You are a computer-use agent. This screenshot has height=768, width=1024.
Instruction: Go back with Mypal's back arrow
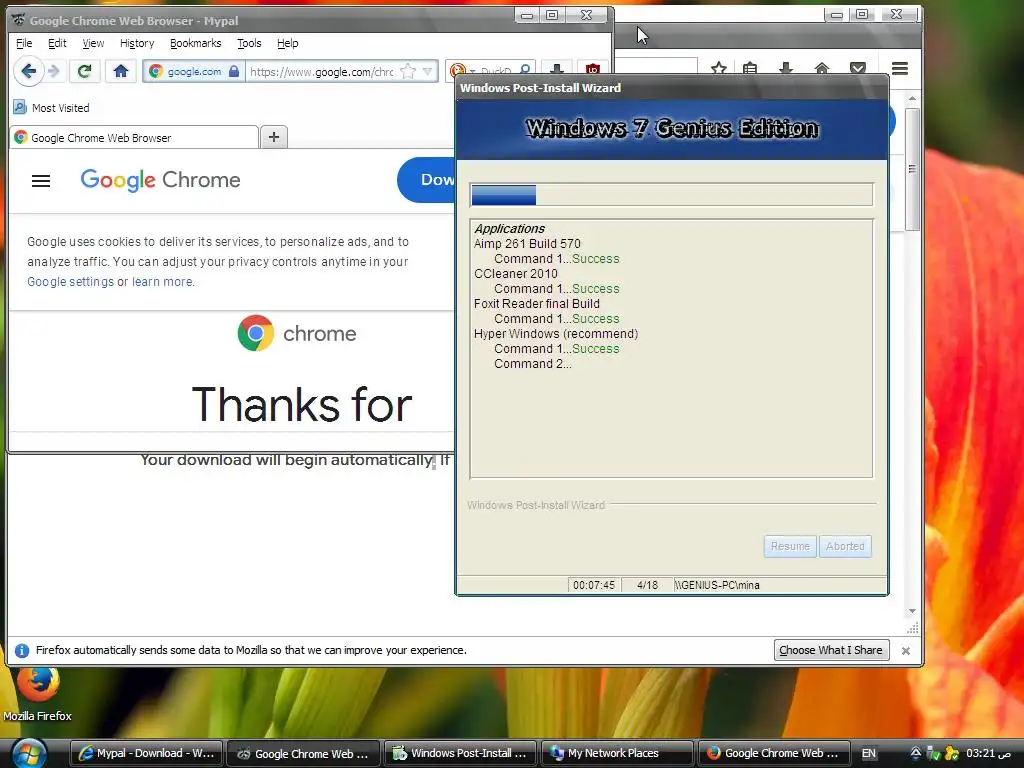click(28, 71)
